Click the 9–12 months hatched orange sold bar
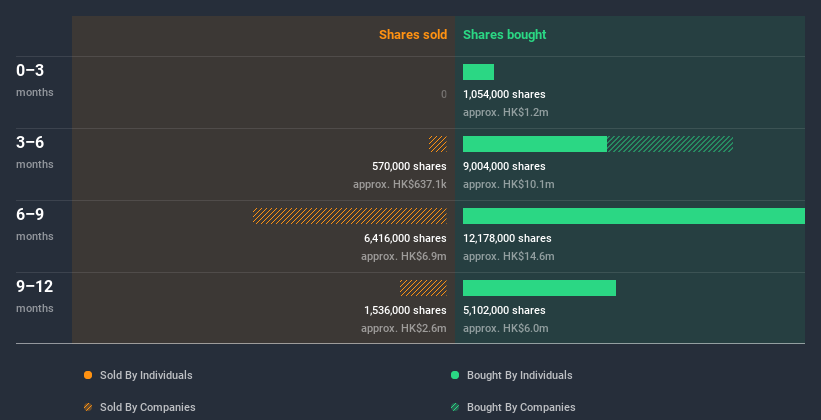Screen dimensions: 821x420 (x=423, y=288)
